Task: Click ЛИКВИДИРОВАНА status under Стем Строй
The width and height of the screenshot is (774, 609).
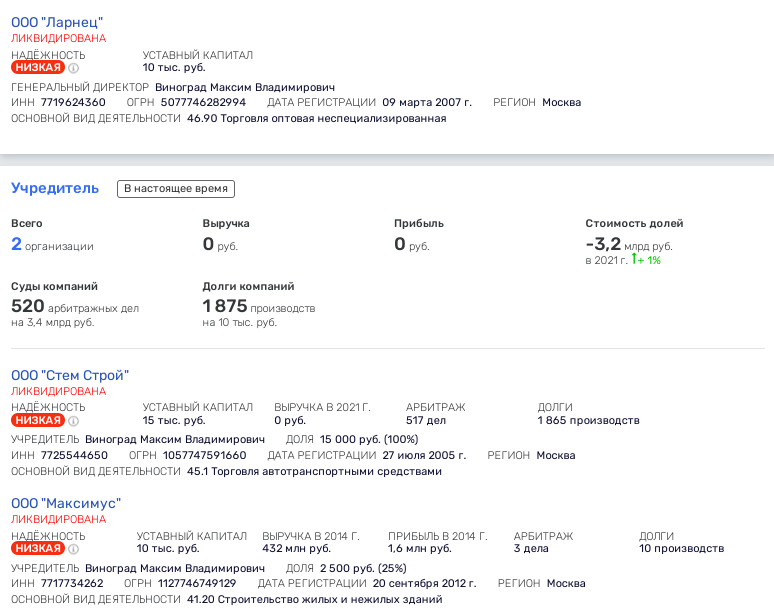Action: coord(58,391)
